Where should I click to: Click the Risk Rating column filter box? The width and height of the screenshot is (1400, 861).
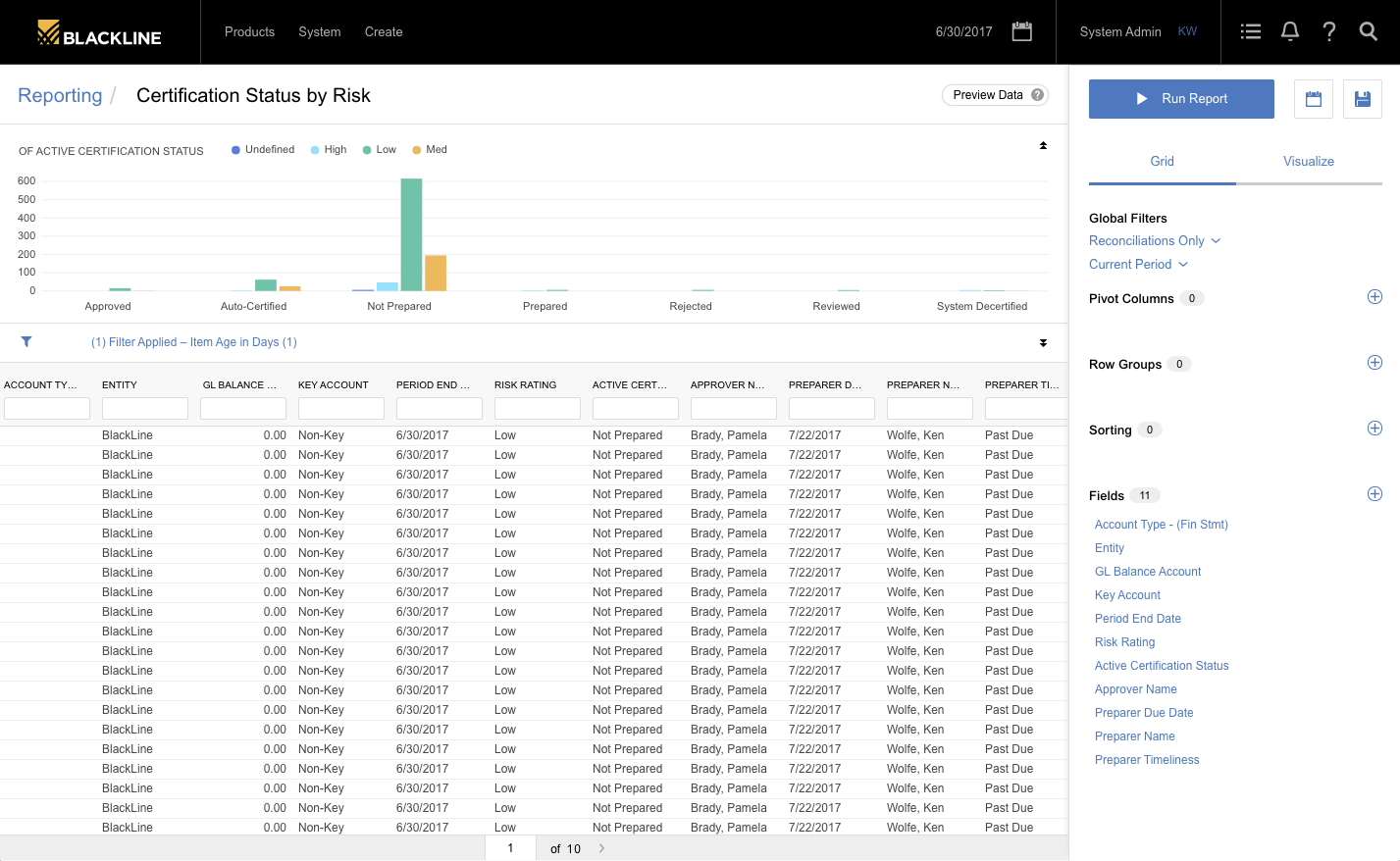pos(538,408)
